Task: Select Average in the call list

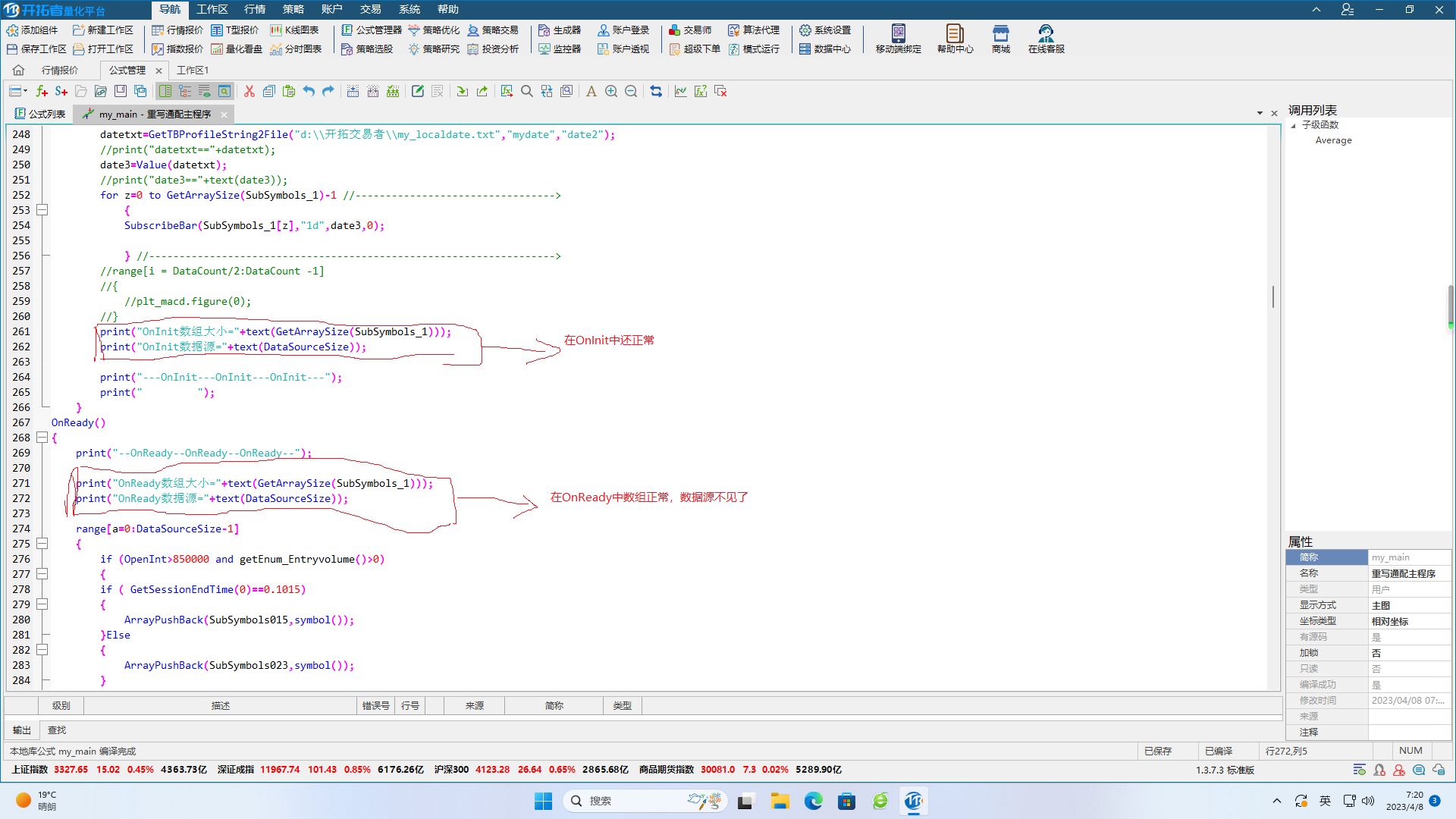Action: tap(1333, 140)
